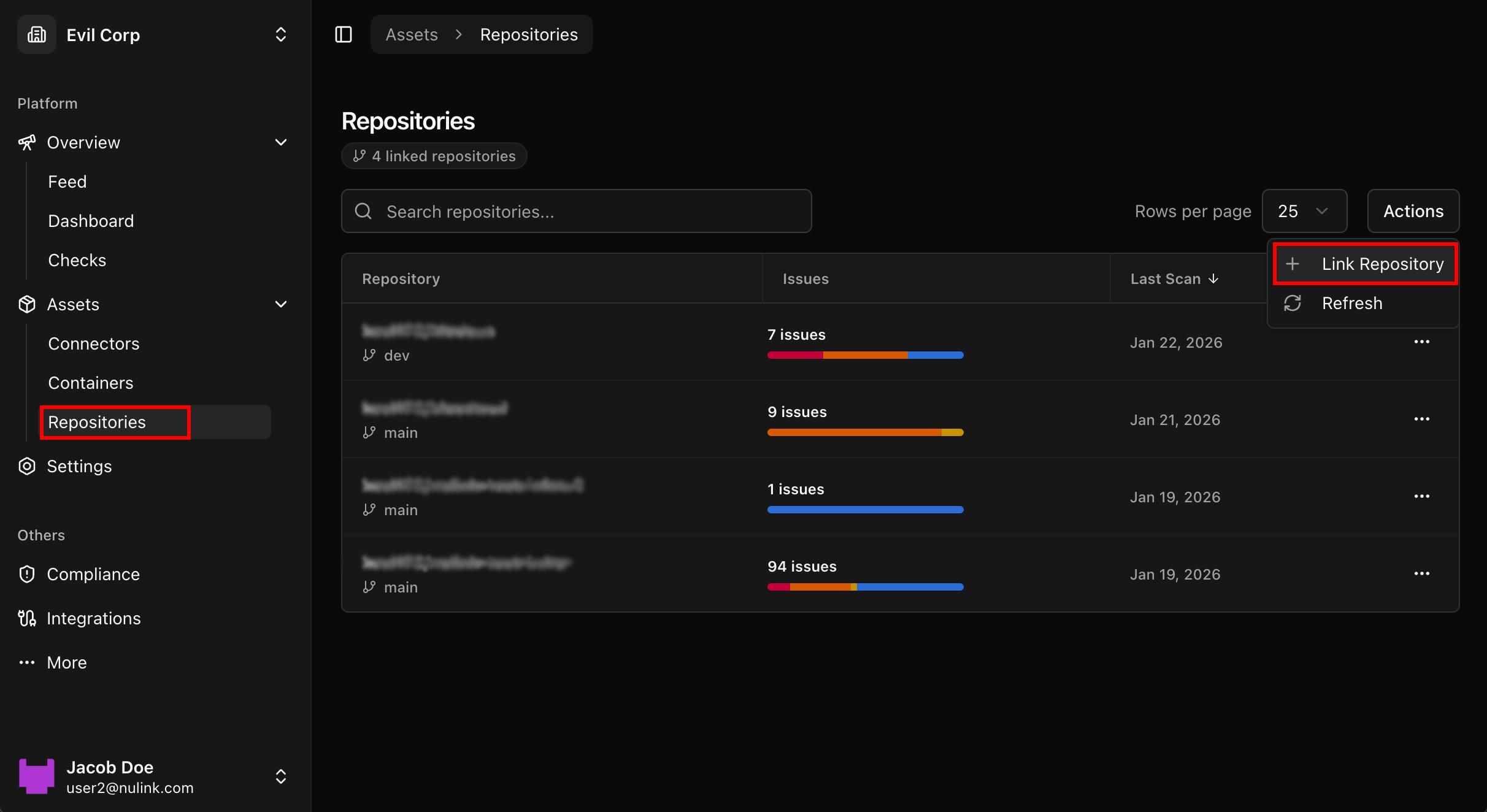Focus the Search repositories input field

pos(577,211)
